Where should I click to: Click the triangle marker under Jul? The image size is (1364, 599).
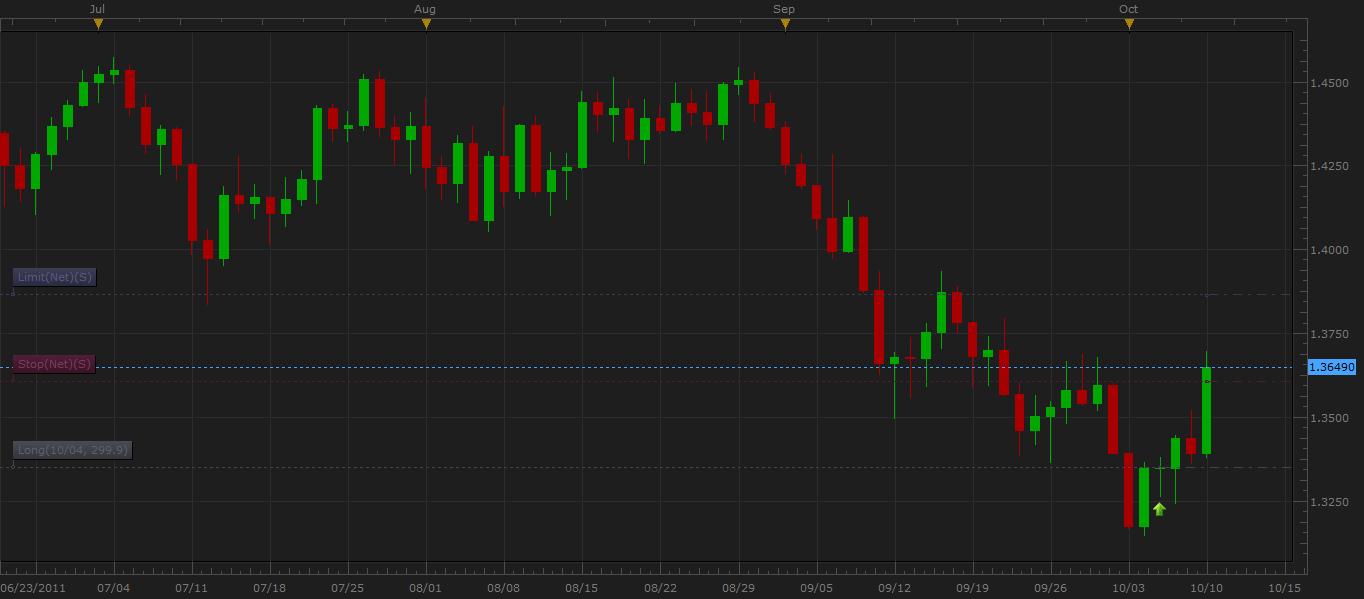(x=98, y=24)
